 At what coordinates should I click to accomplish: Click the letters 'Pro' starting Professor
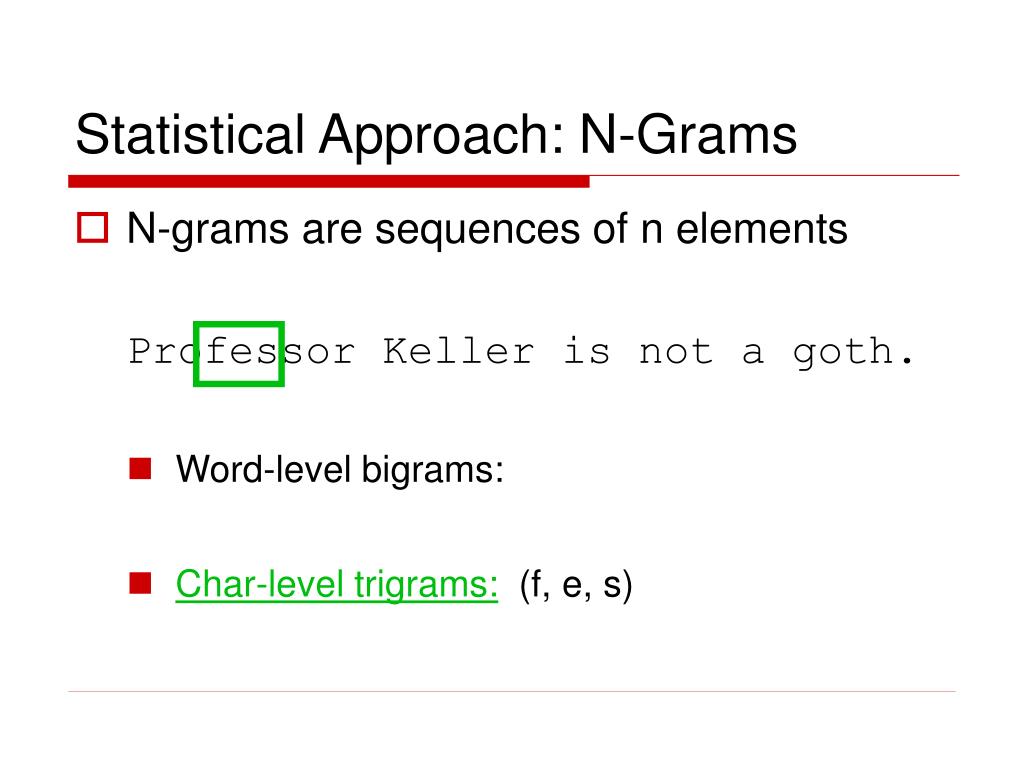(162, 352)
